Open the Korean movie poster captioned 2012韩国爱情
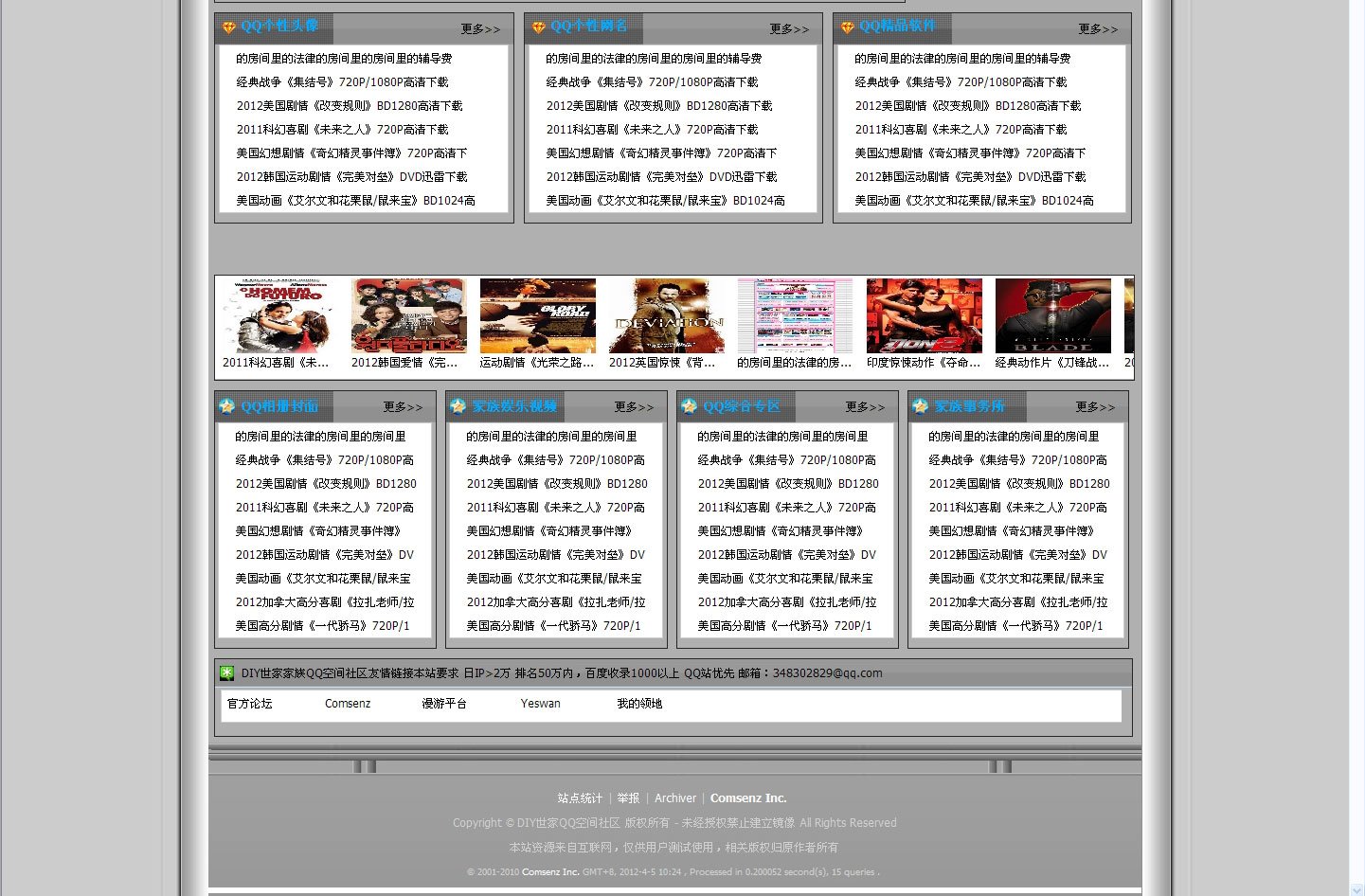1365x896 pixels. pyautogui.click(x=409, y=315)
